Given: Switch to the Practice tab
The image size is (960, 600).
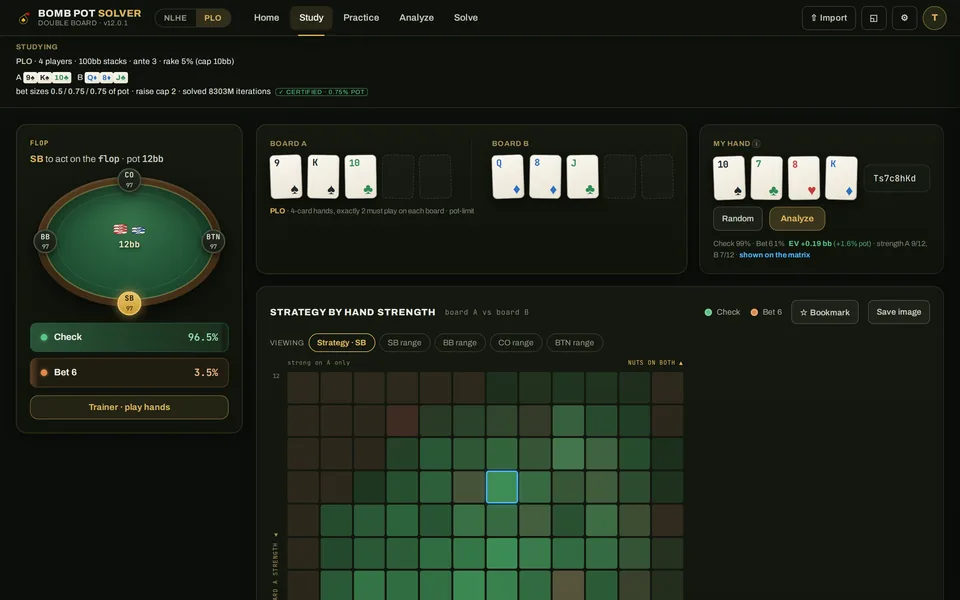Looking at the screenshot, I should coord(361,18).
